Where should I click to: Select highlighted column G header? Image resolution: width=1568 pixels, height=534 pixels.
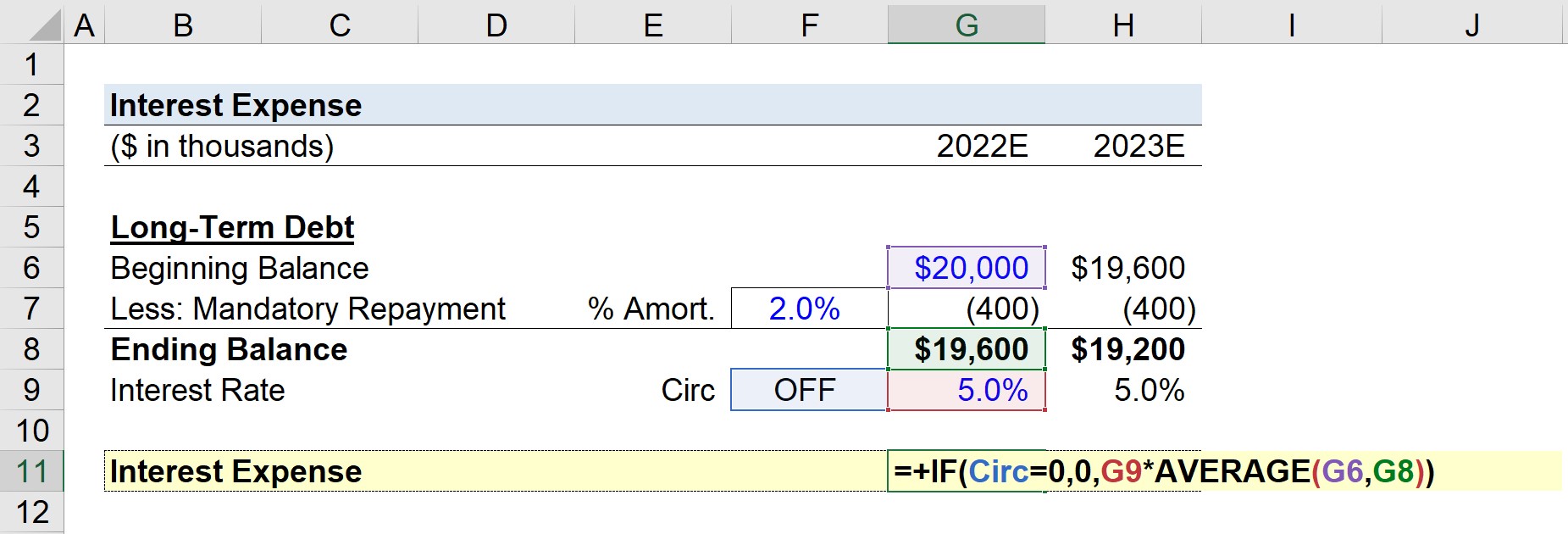pos(967,25)
